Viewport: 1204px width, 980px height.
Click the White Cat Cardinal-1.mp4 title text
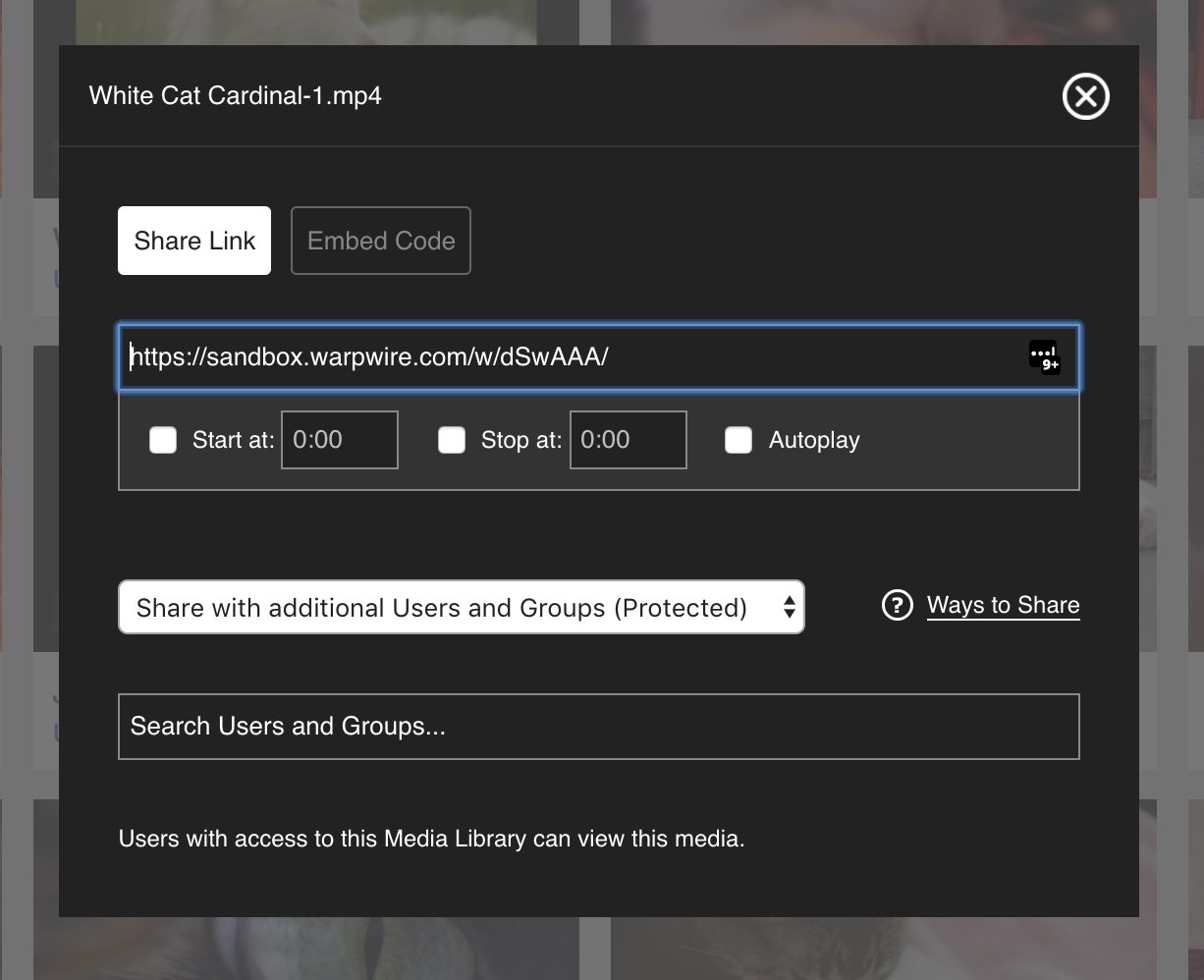click(236, 96)
